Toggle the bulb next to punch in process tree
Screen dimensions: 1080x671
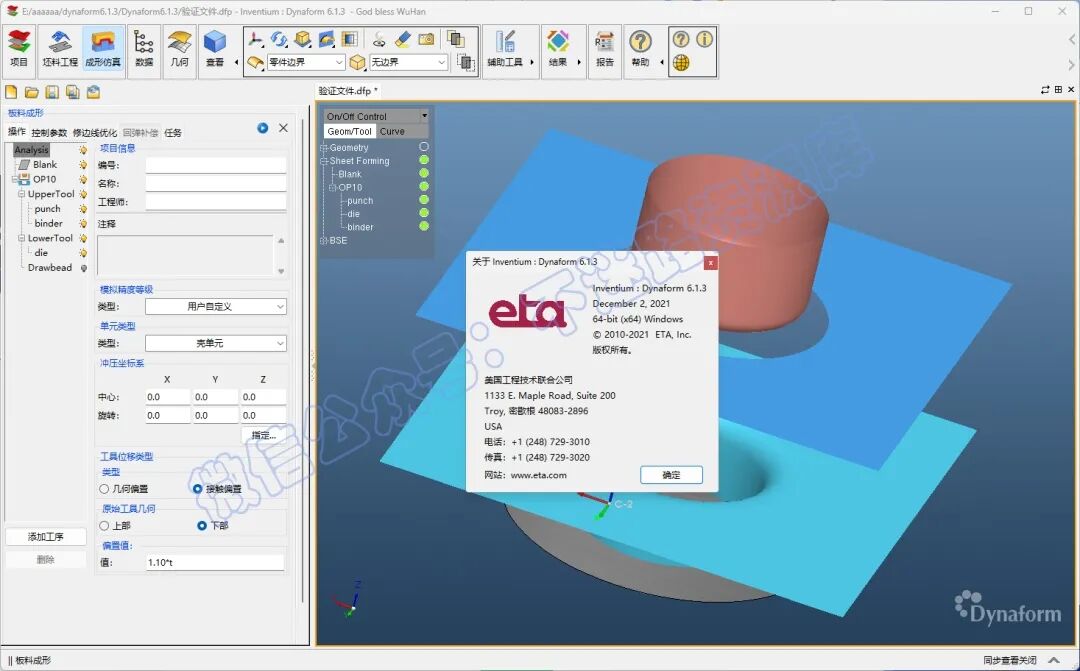83,209
